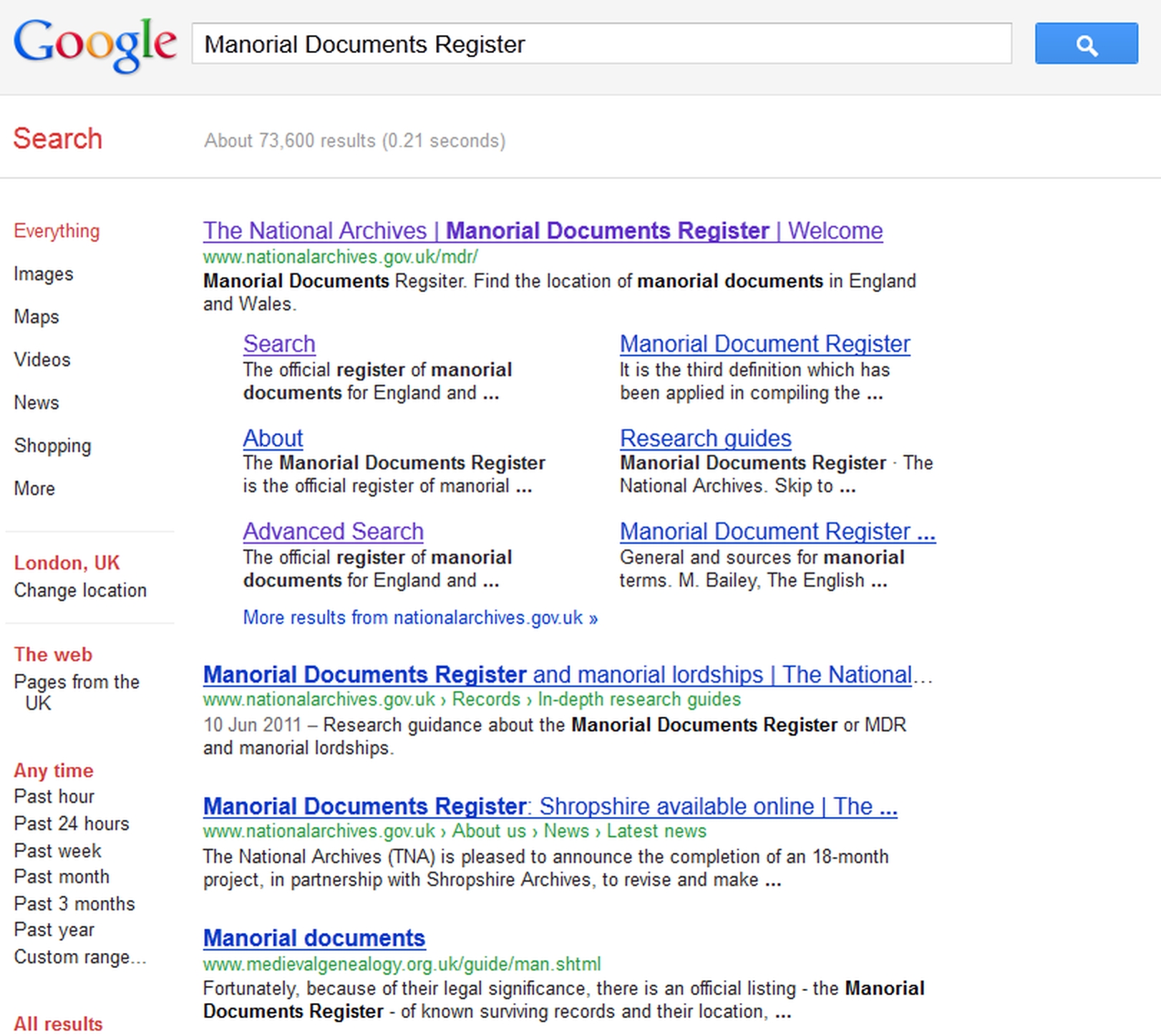This screenshot has height=1036, width=1161.
Task: Click the Any time heading
Action: pos(54,771)
